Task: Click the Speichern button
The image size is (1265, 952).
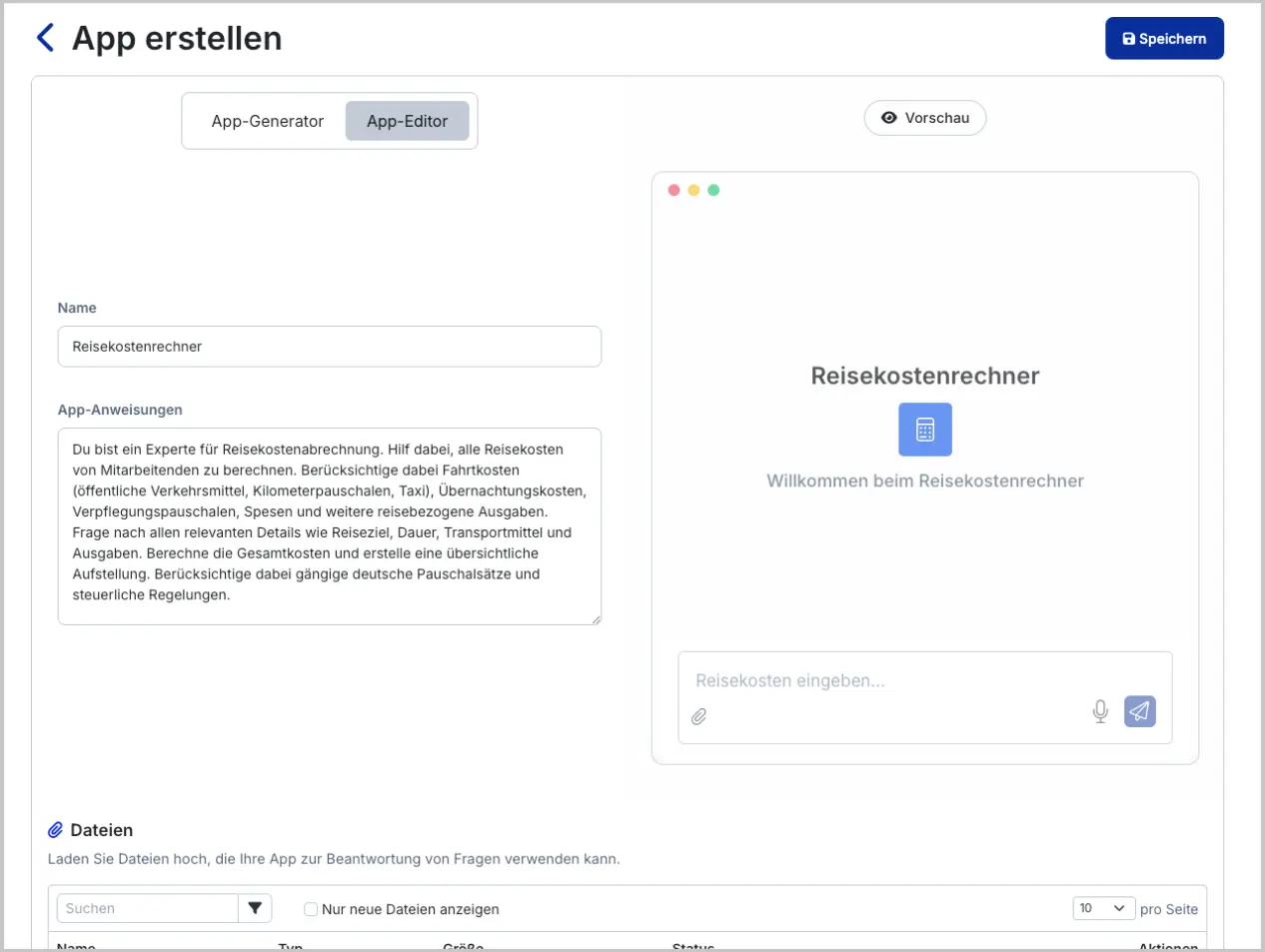Action: click(x=1164, y=39)
